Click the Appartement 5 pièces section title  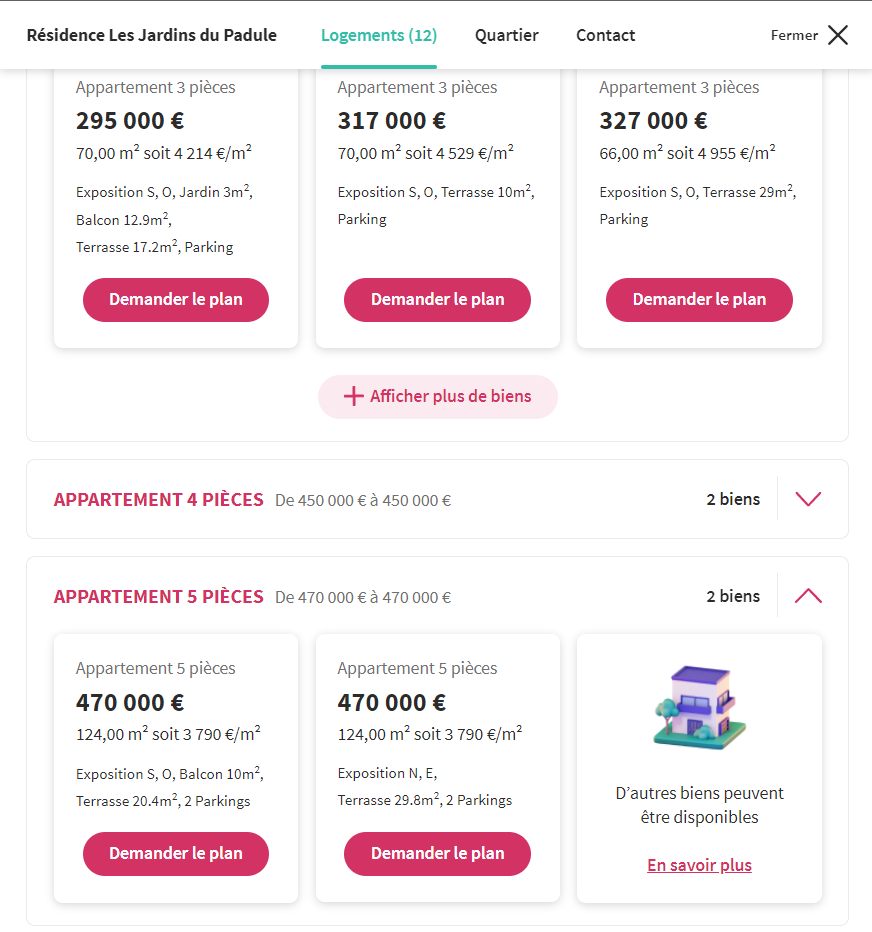[x=158, y=596]
